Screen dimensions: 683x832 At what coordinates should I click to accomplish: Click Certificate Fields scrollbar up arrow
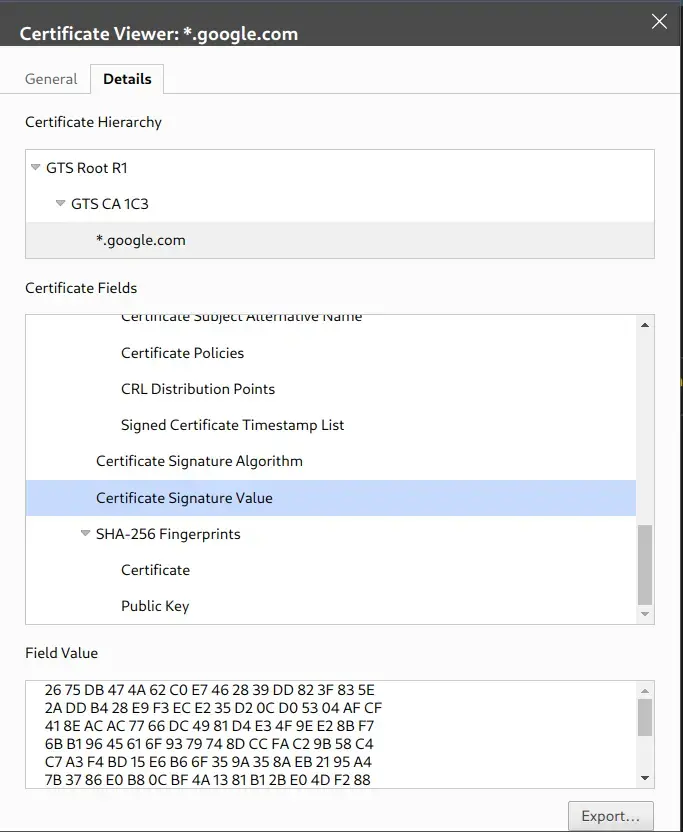(645, 325)
